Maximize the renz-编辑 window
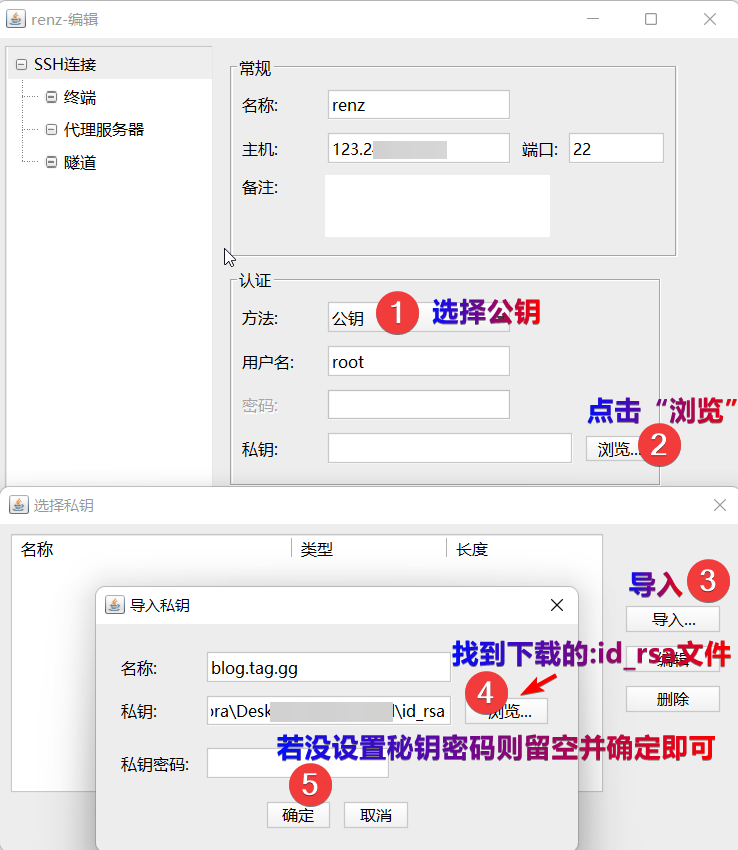 coord(651,19)
